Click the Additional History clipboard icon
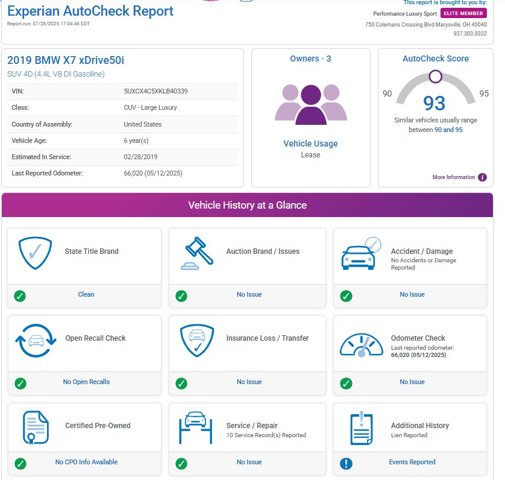 (x=361, y=428)
